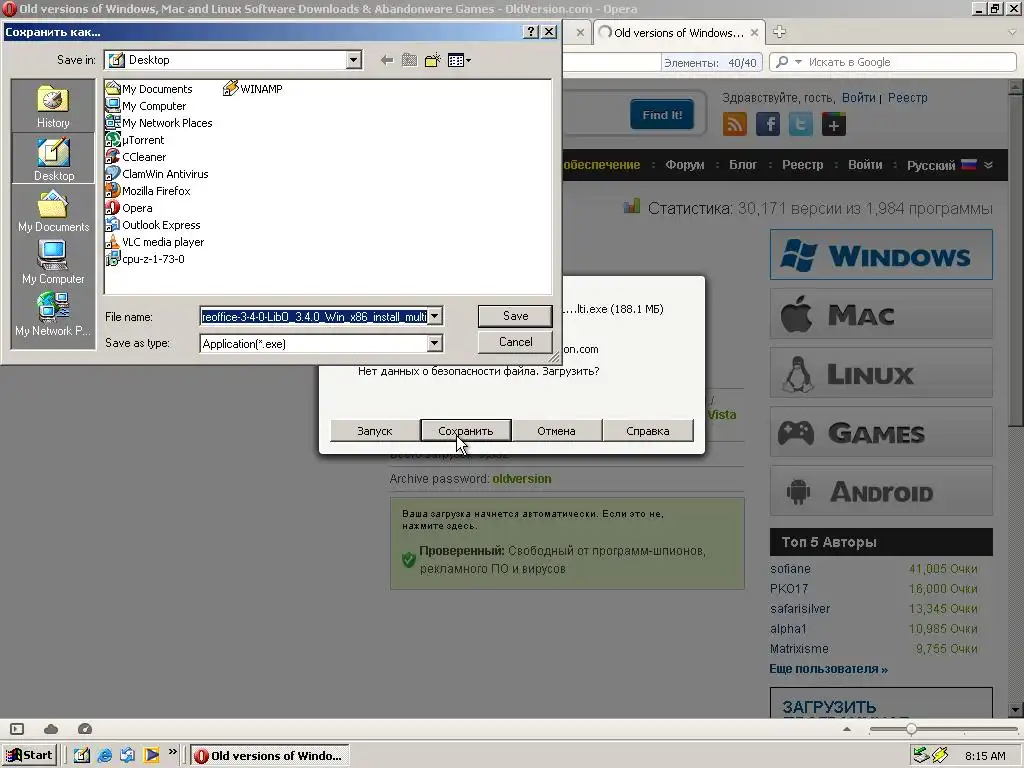Open the Windows category banner

point(881,255)
